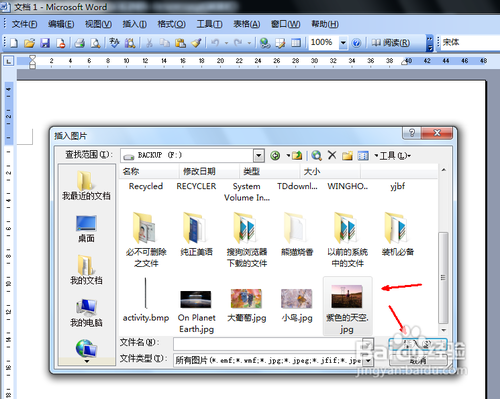Click the right indent marker on ruler
Image resolution: width=500 pixels, height=399 pixels.
[404, 62]
